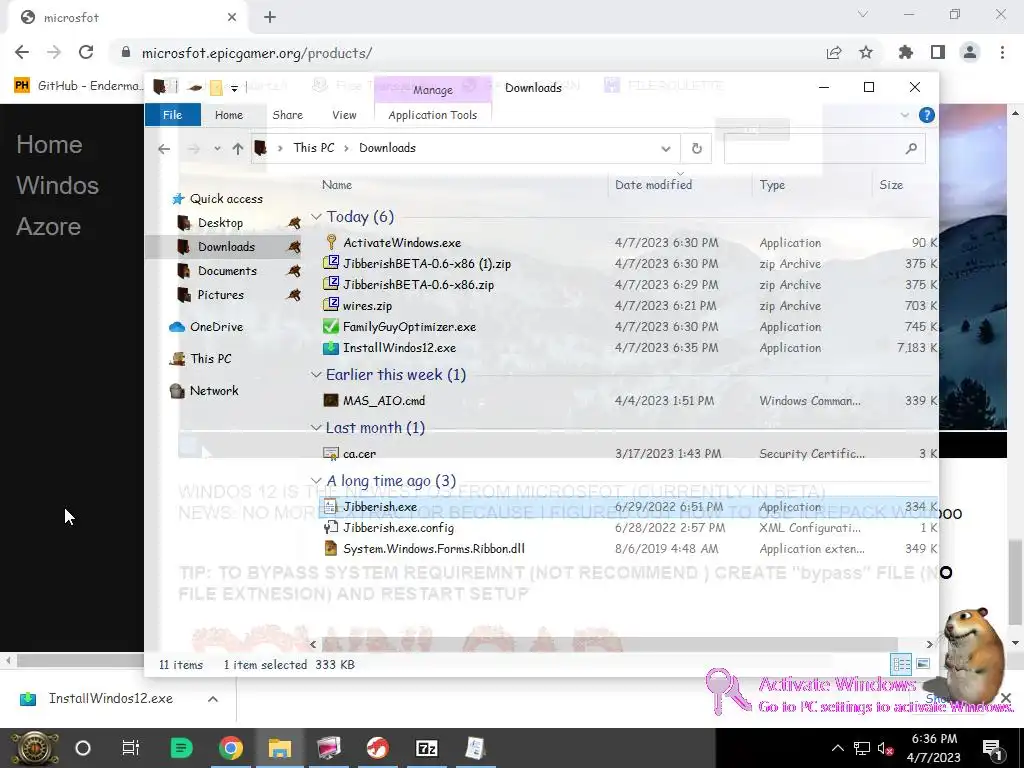Collapse the Last month (1) group
The width and height of the screenshot is (1024, 768).
pos(316,427)
